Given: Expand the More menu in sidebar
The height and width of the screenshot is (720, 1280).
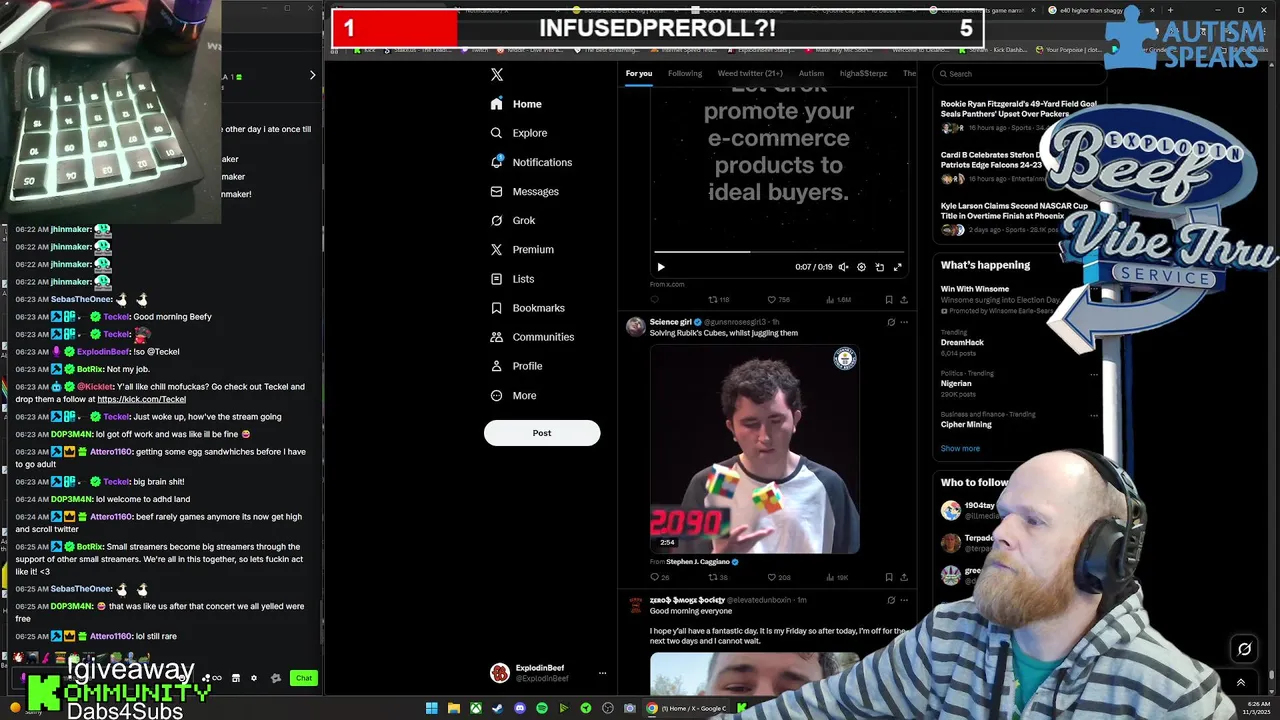Looking at the screenshot, I should (513, 395).
